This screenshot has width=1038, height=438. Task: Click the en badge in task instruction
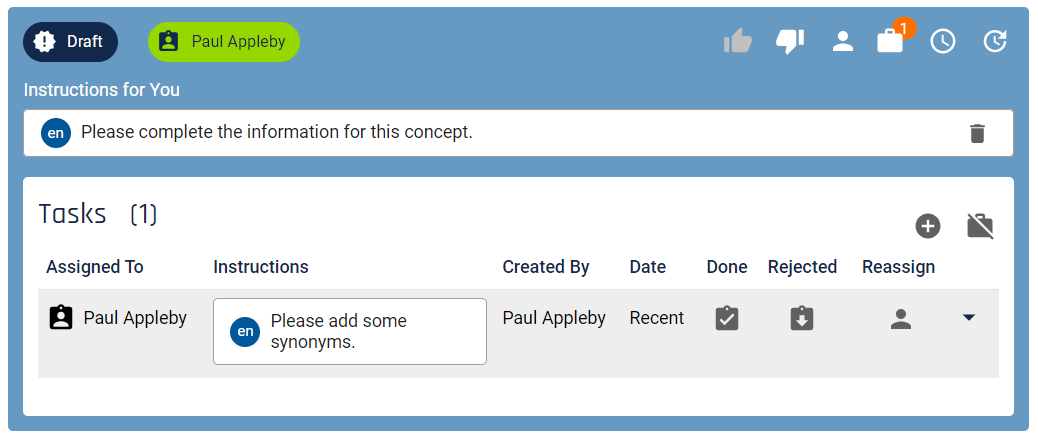(245, 331)
